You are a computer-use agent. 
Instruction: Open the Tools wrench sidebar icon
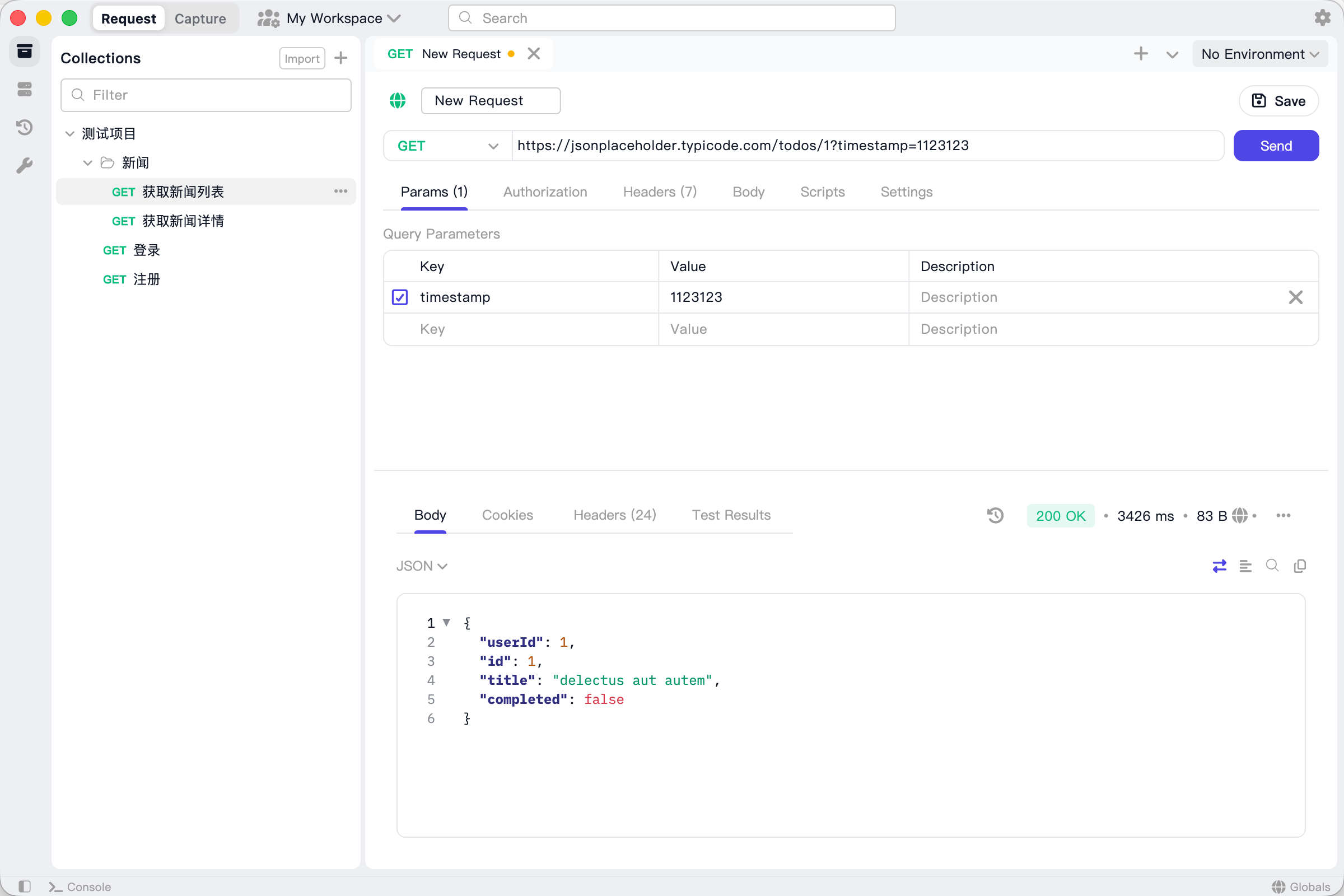24,166
